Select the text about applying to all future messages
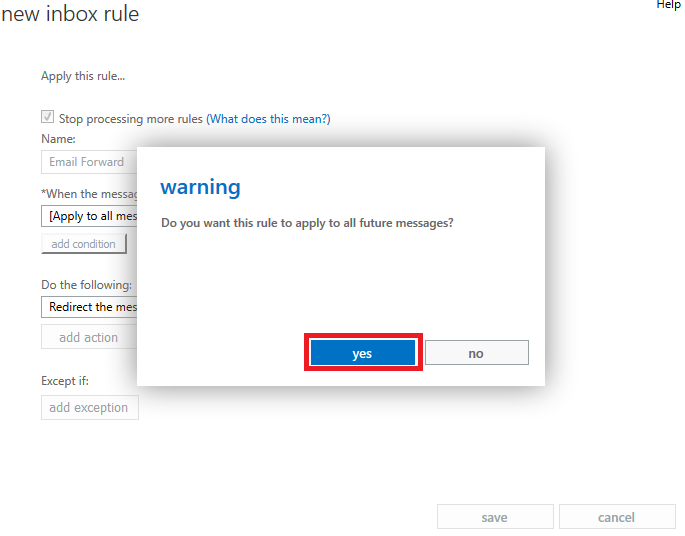Viewport: 685px width, 536px height. click(307, 223)
